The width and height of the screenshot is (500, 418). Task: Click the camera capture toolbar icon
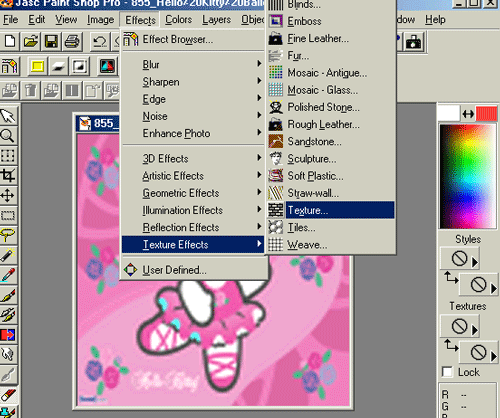pyautogui.click(x=413, y=42)
